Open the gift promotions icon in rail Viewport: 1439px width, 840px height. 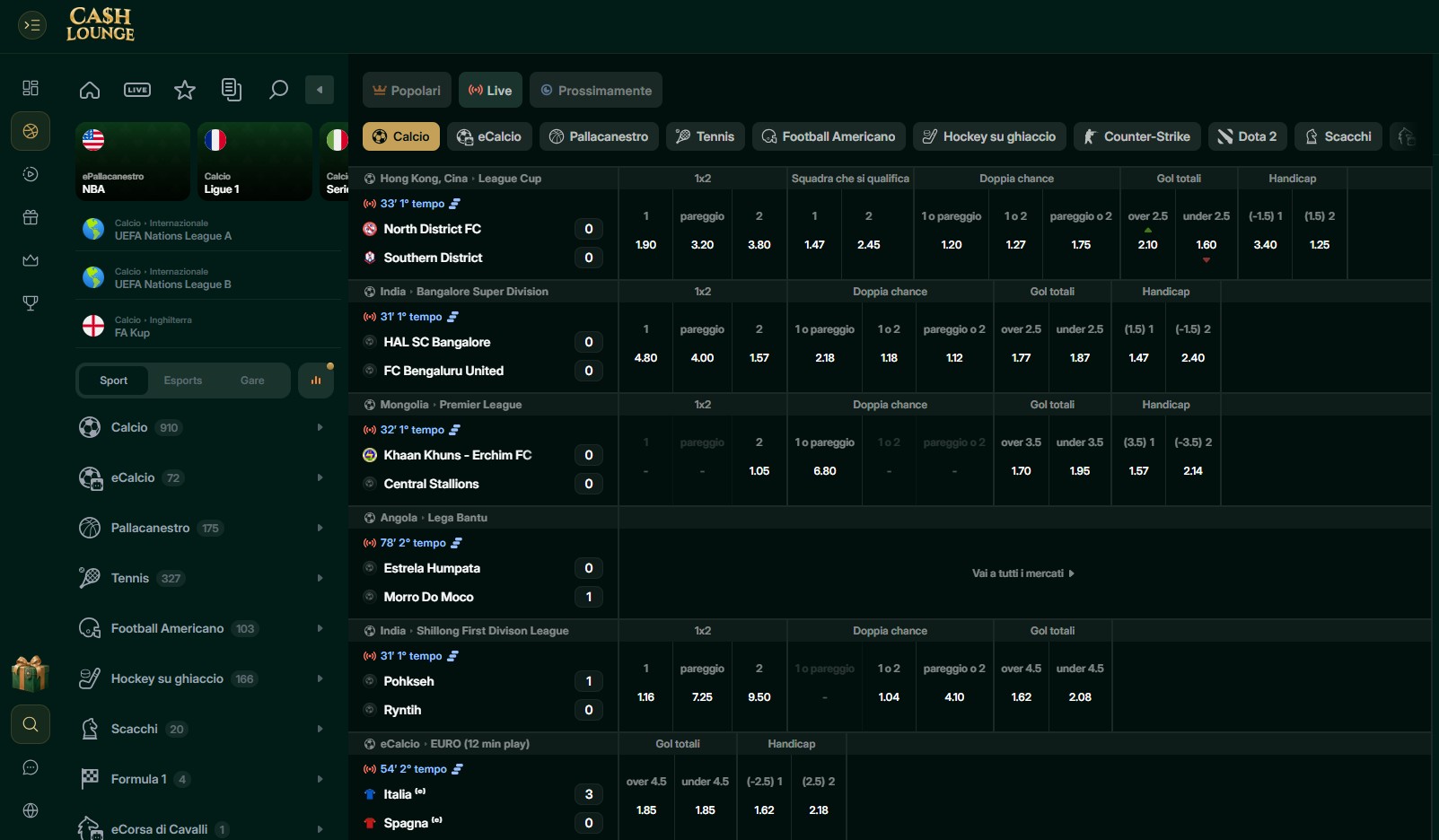click(31, 217)
